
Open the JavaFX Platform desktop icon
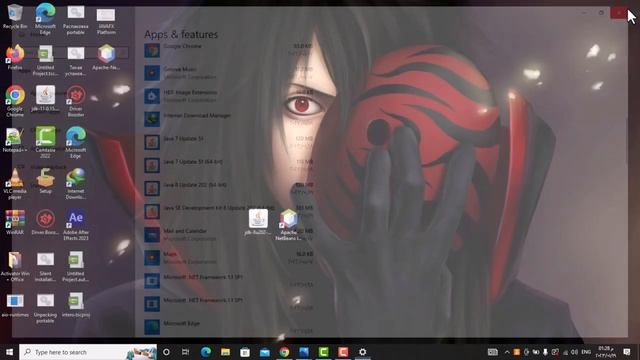(x=106, y=21)
